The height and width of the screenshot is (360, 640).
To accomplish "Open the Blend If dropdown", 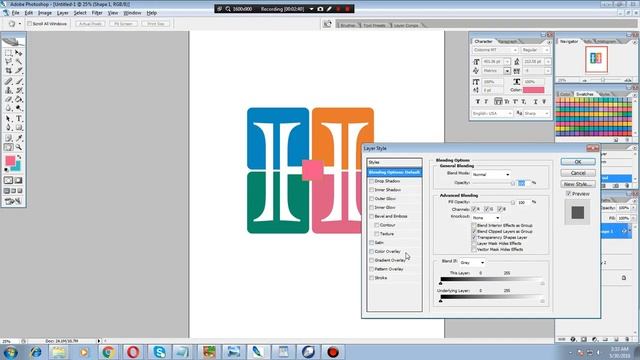I will (x=472, y=262).
